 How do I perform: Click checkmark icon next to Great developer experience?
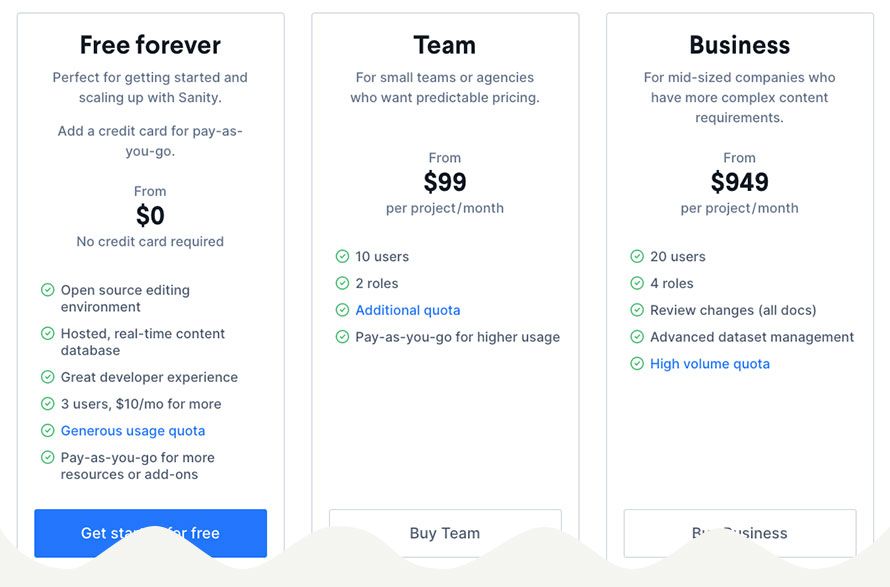tap(48, 377)
